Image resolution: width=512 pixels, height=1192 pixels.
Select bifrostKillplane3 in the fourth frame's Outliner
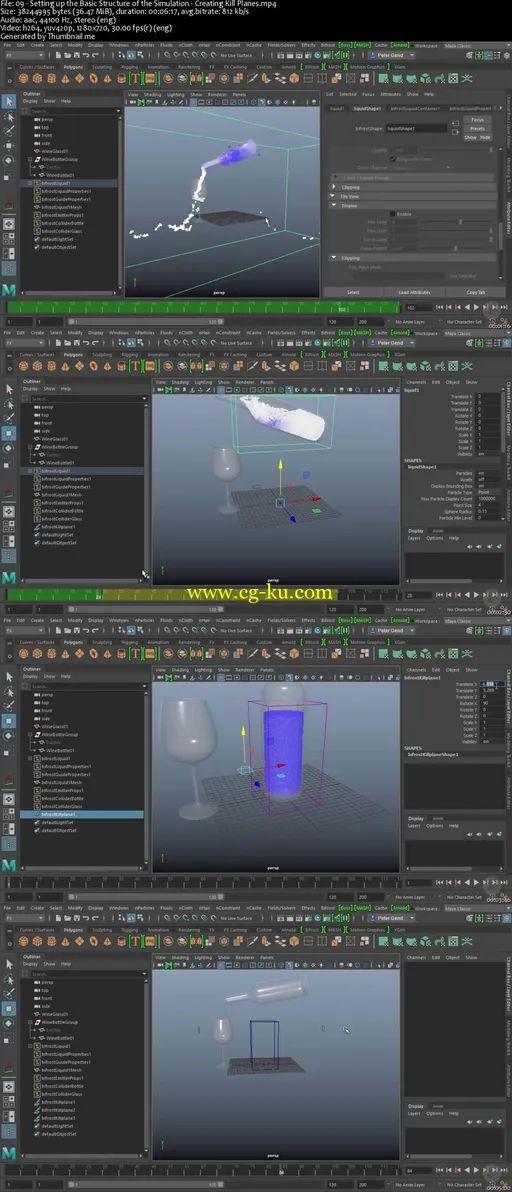tap(58, 1118)
